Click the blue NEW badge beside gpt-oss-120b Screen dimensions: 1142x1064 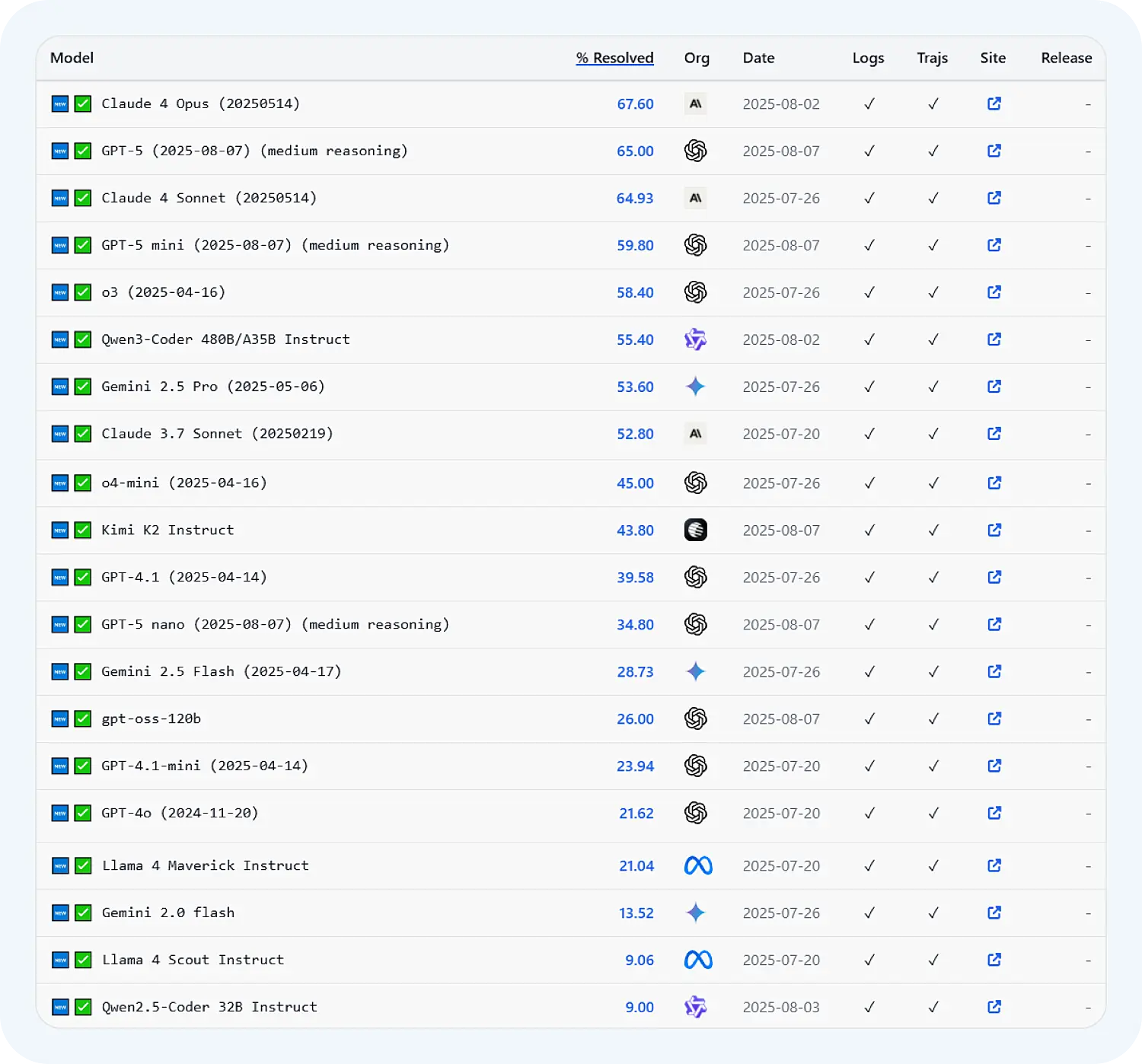[x=60, y=718]
